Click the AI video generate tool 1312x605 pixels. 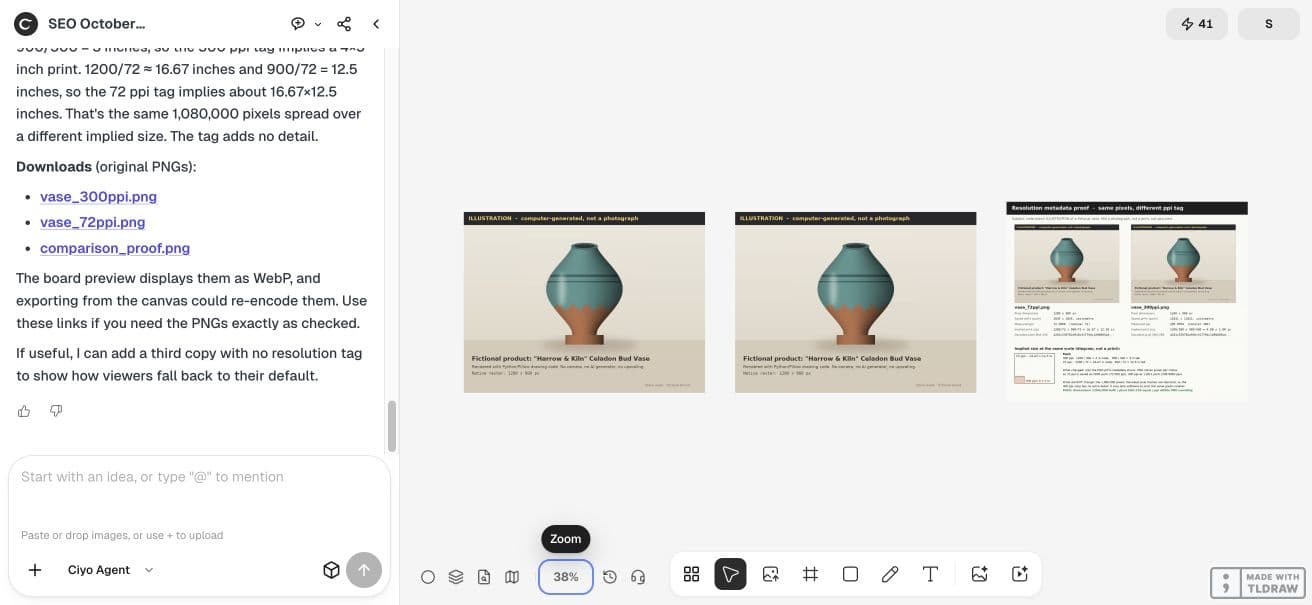(1020, 574)
